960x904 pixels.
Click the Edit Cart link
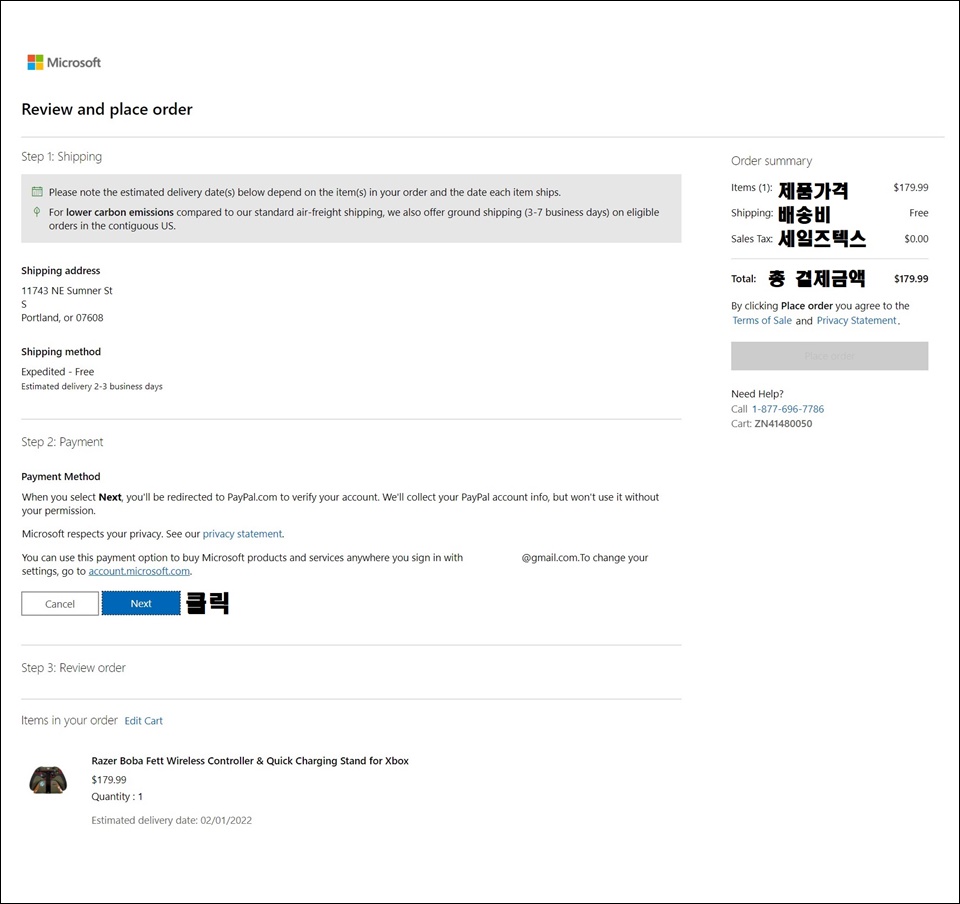(x=144, y=721)
